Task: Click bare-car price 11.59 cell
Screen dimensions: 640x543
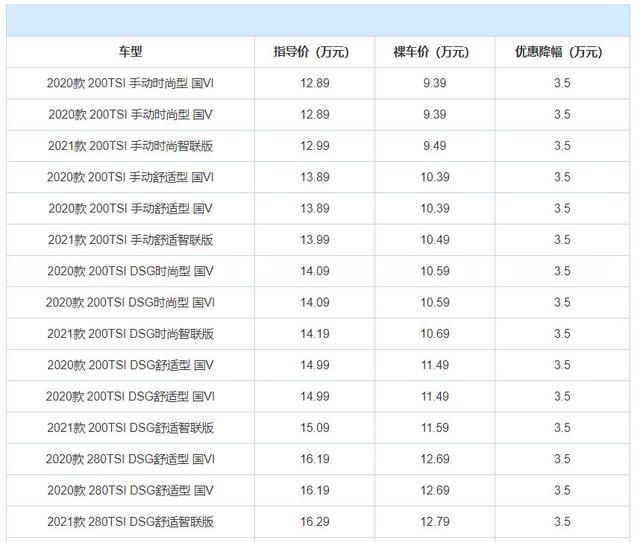Action: click(x=435, y=428)
